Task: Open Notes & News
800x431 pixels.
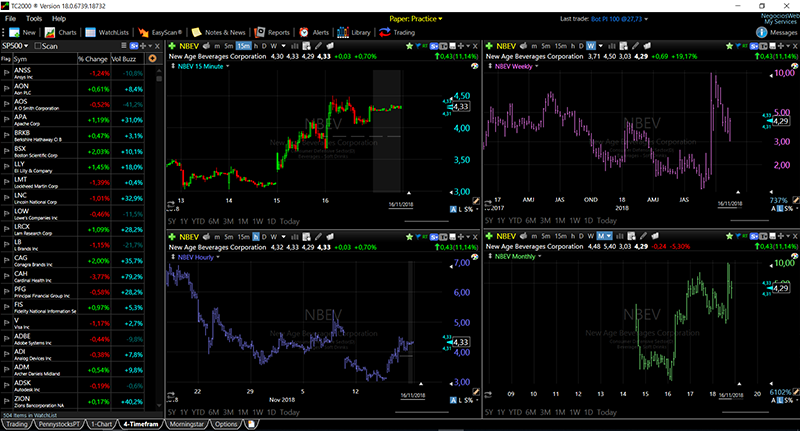Action: tap(218, 32)
